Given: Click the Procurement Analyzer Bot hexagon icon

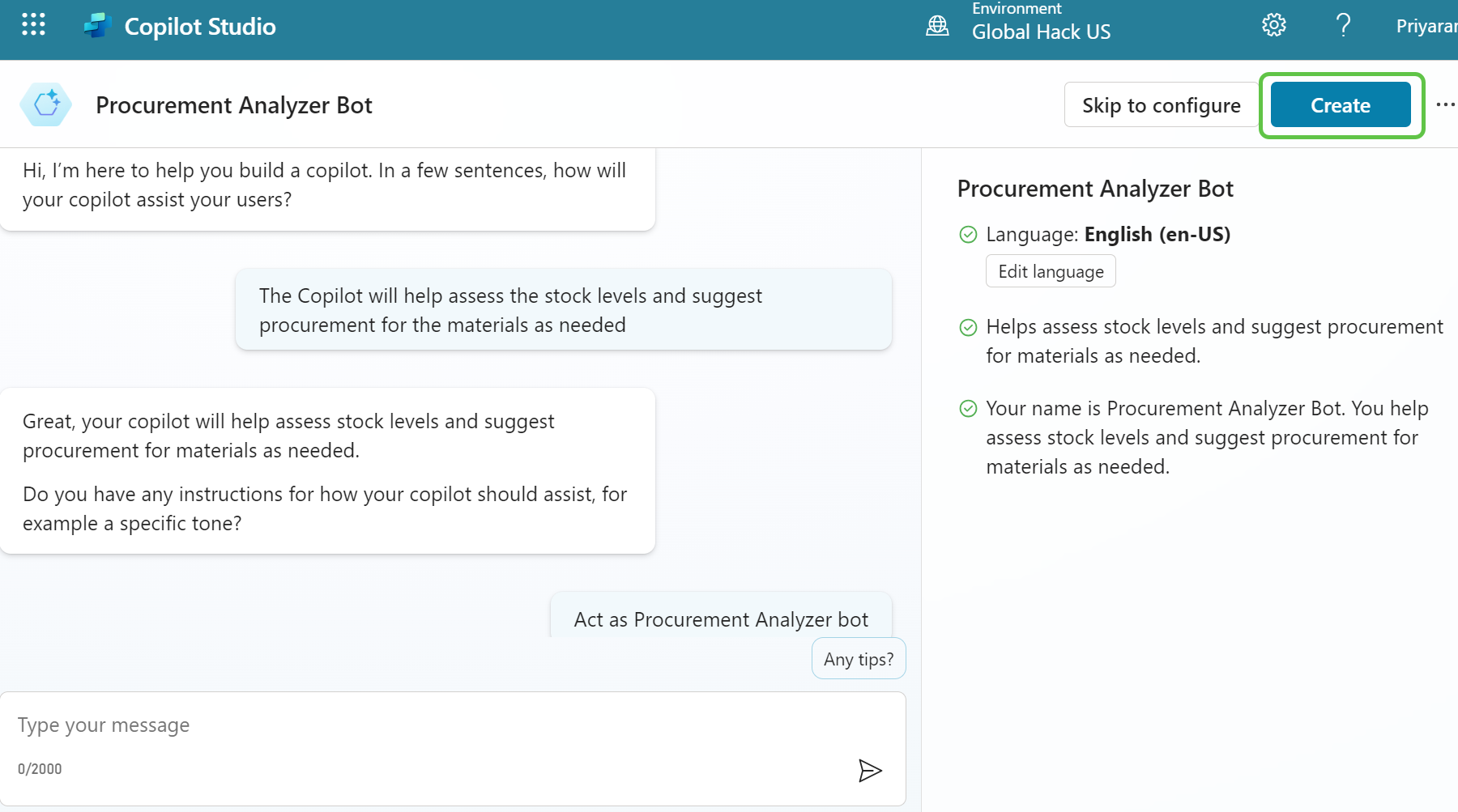Looking at the screenshot, I should [46, 104].
